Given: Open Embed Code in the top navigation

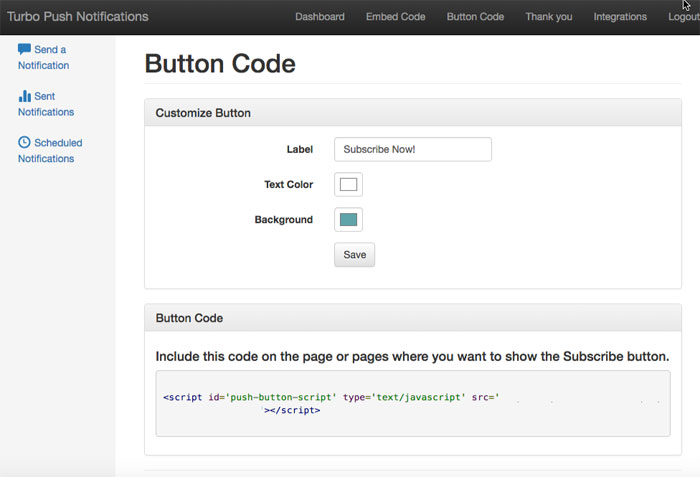Looking at the screenshot, I should point(396,17).
